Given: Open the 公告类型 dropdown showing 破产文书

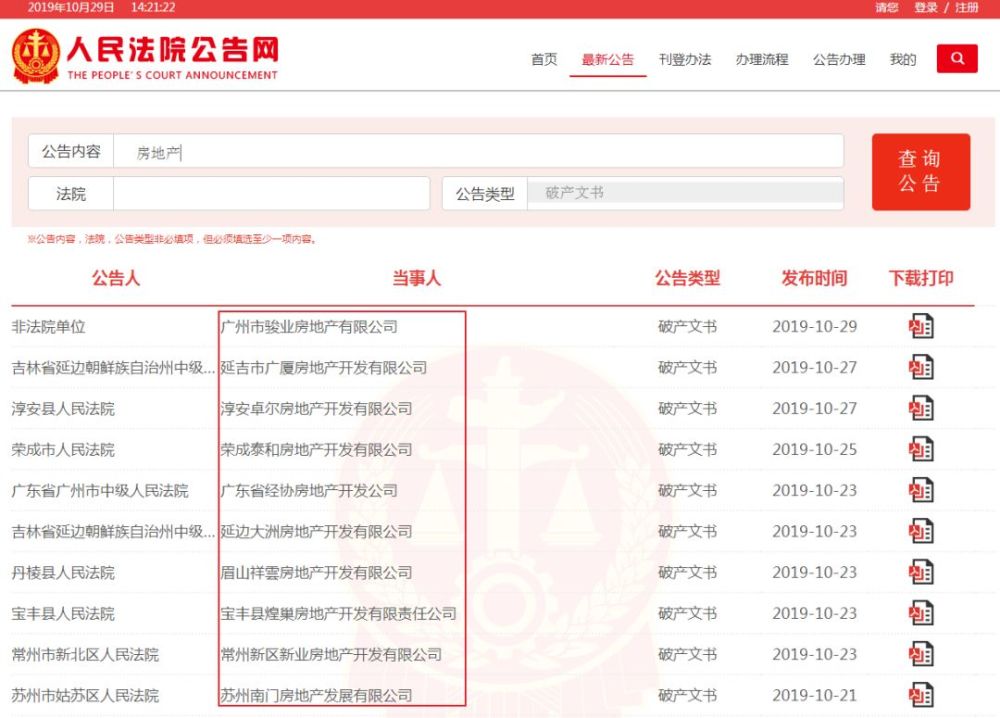Looking at the screenshot, I should point(686,193).
